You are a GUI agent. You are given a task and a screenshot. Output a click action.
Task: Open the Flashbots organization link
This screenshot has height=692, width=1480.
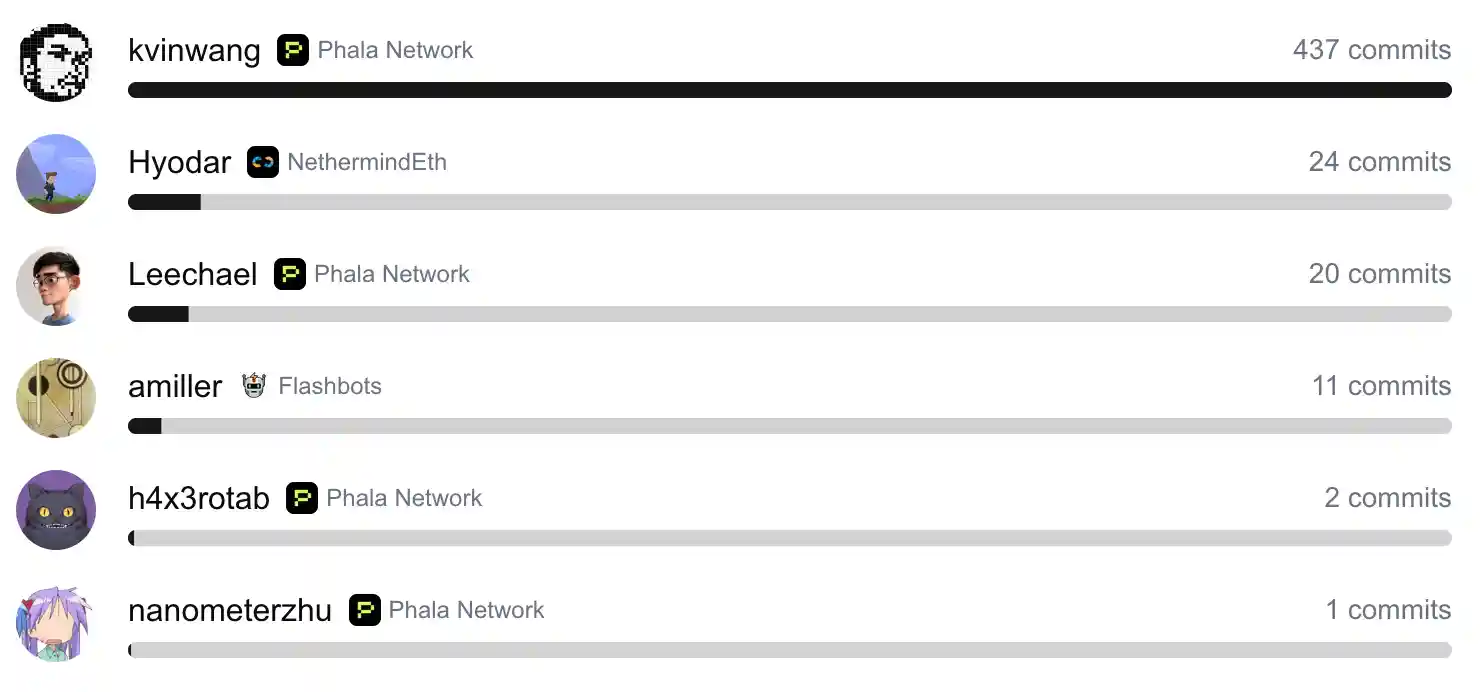(x=330, y=386)
